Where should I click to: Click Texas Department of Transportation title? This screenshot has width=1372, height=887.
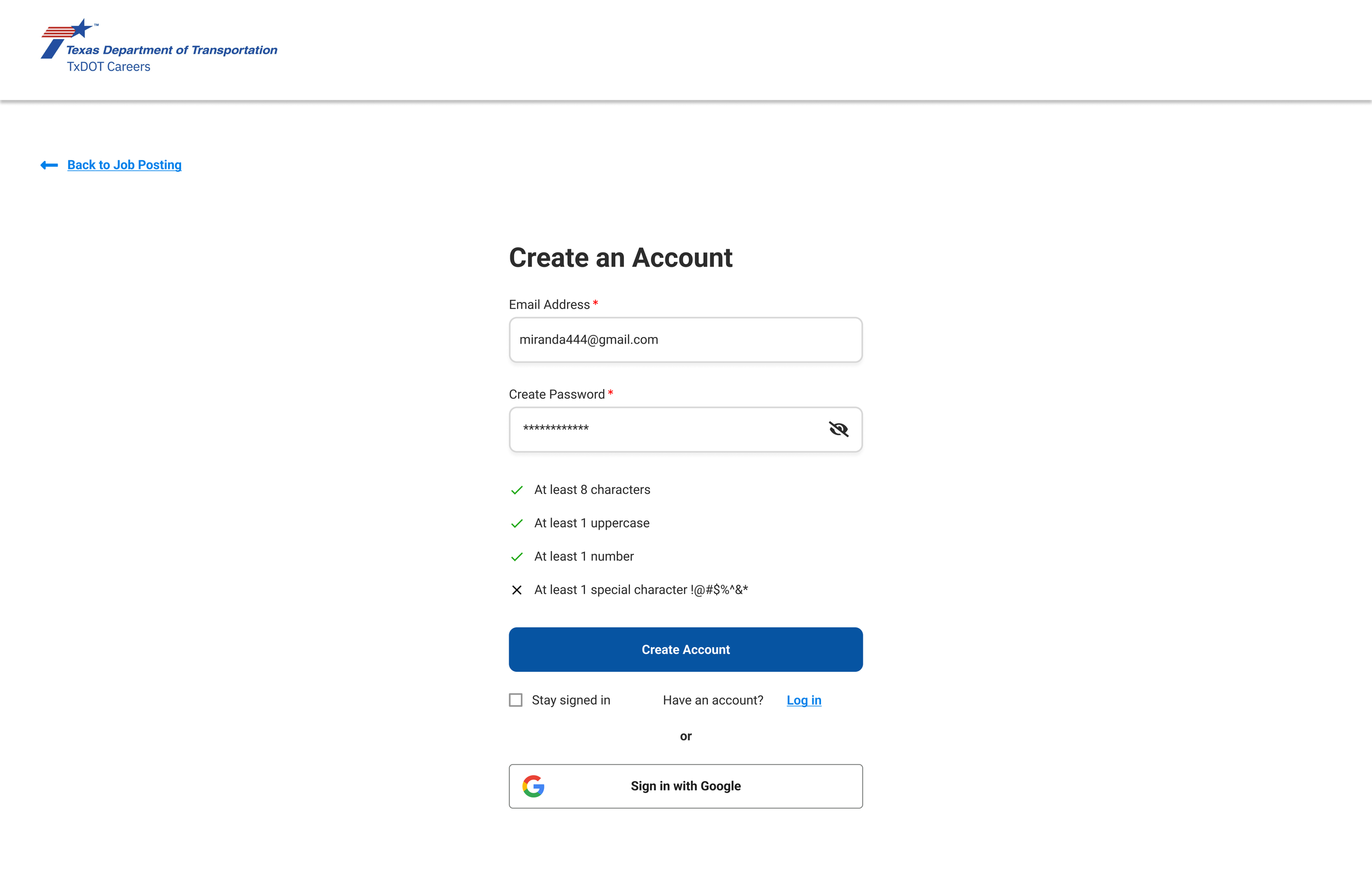click(x=172, y=50)
